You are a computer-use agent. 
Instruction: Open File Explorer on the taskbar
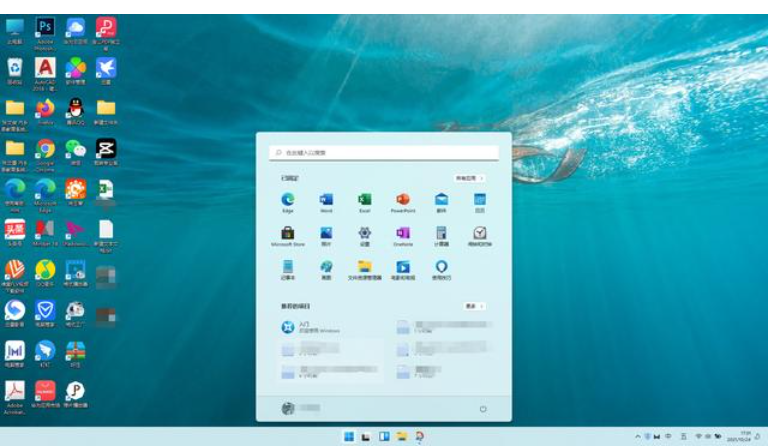pyautogui.click(x=402, y=437)
